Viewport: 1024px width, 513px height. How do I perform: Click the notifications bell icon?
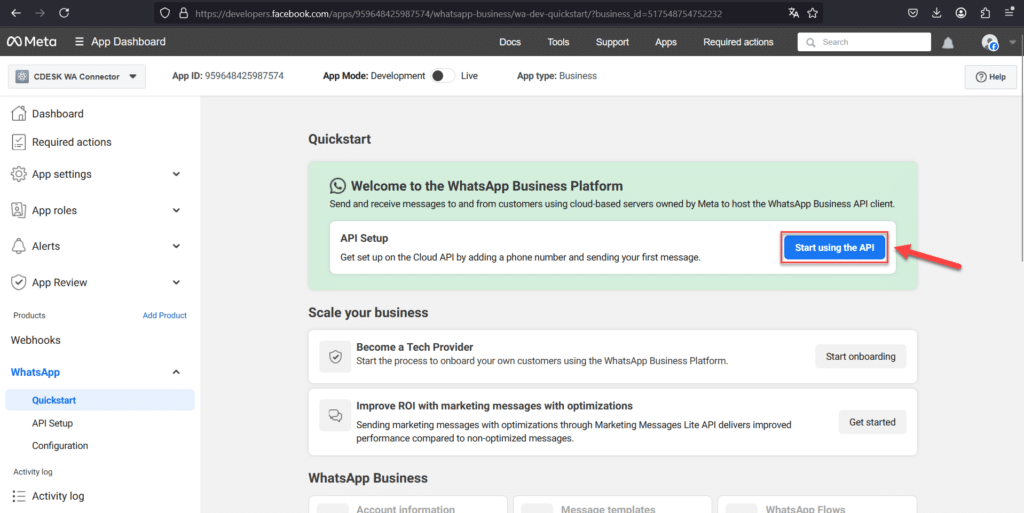[x=948, y=43]
